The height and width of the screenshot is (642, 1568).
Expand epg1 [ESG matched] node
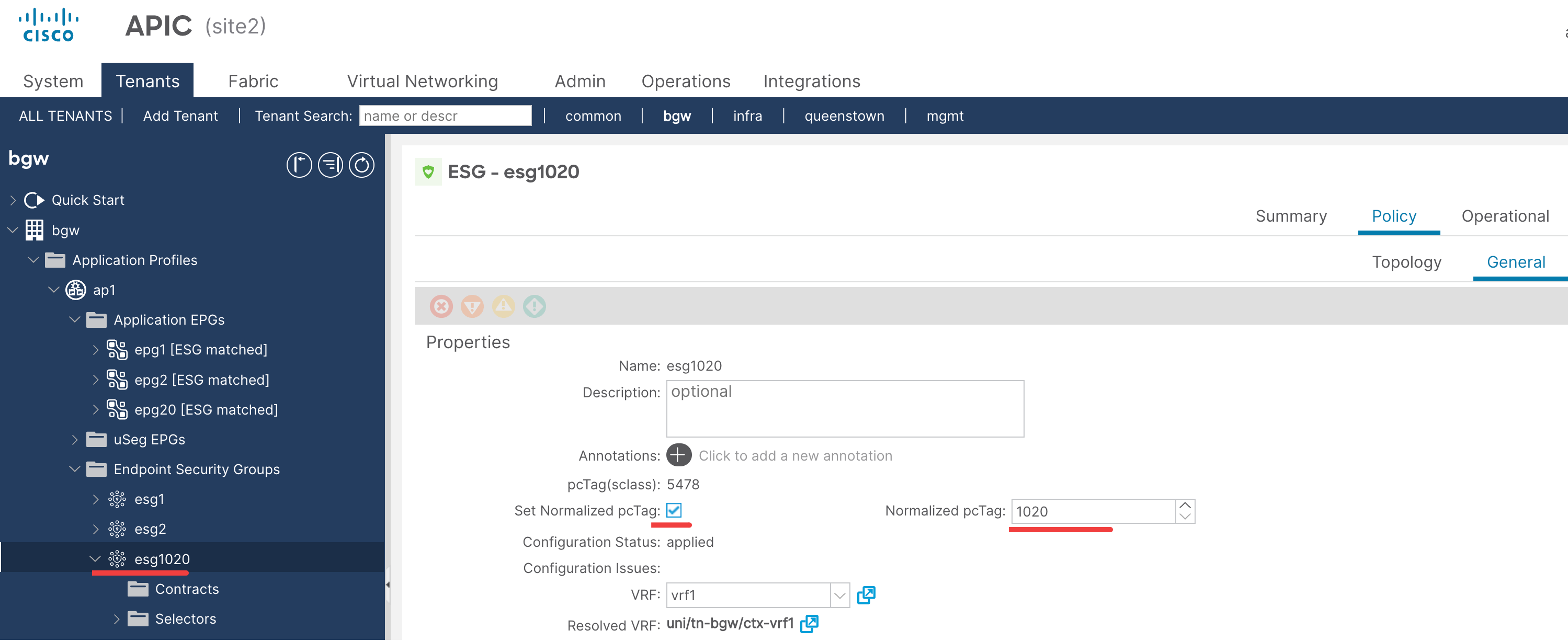point(96,350)
